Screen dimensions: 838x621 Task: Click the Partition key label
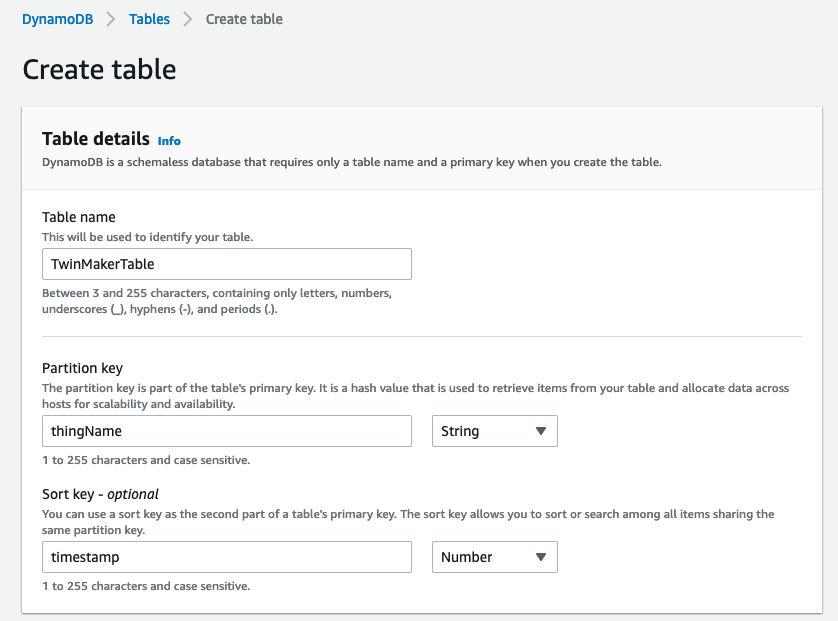[x=82, y=368]
